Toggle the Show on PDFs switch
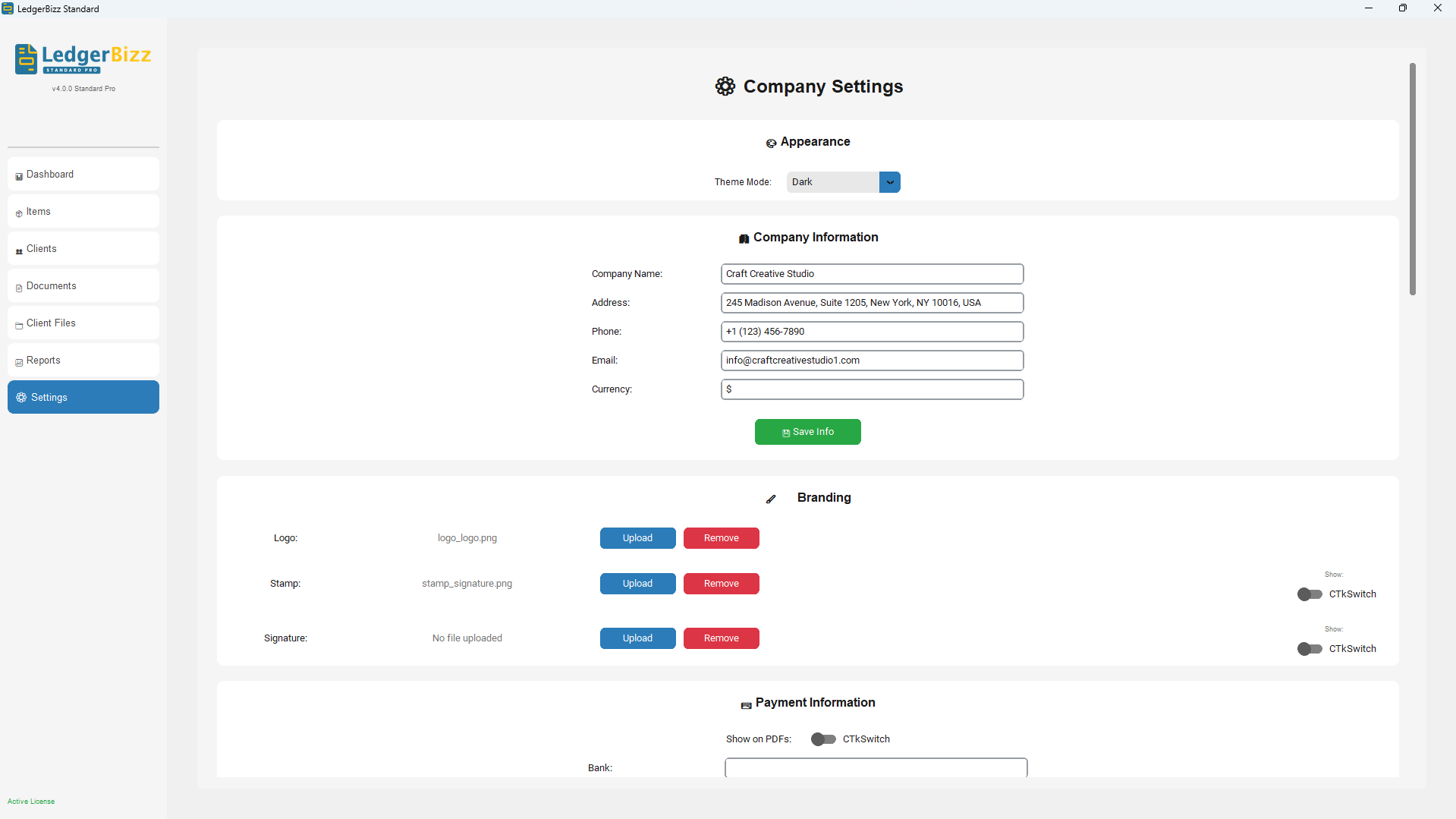This screenshot has width=1456, height=819. click(823, 739)
